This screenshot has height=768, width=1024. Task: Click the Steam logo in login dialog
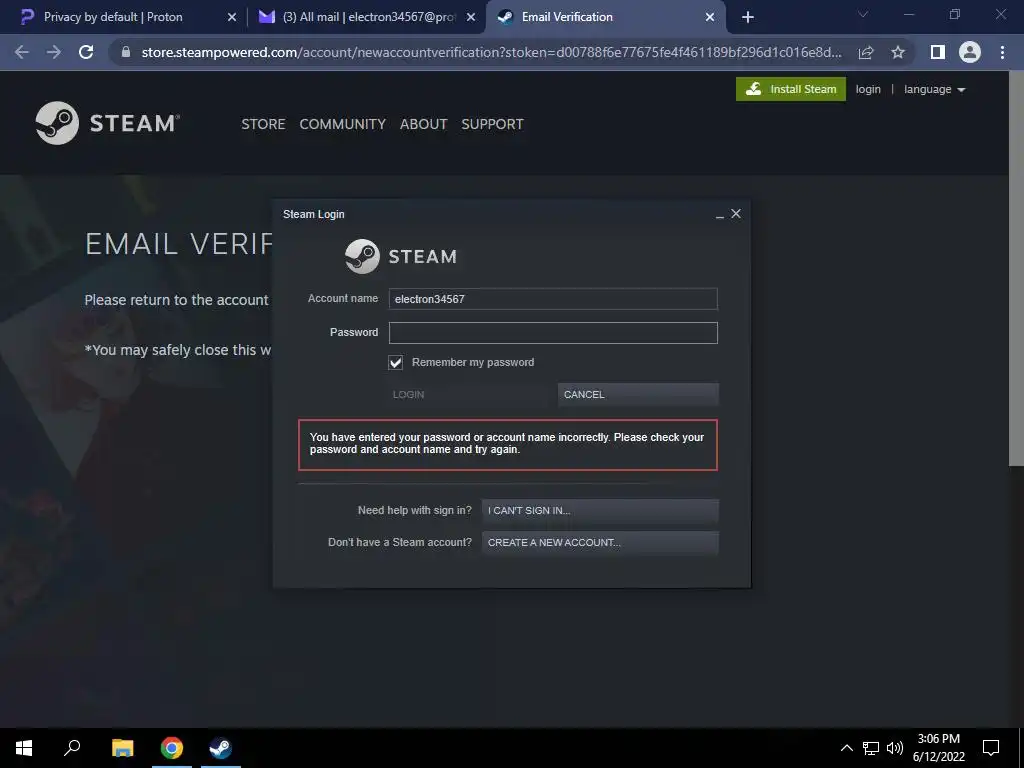(401, 256)
